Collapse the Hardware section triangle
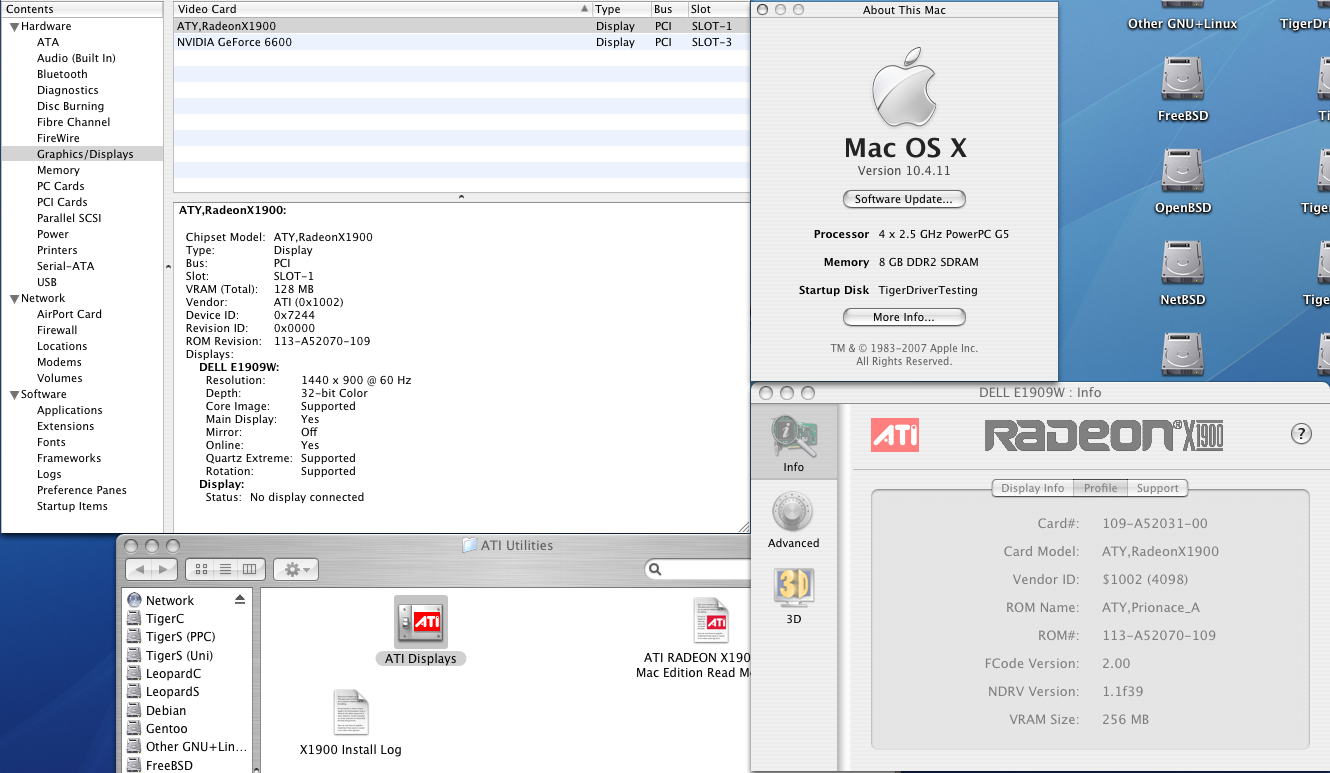The image size is (1330, 773). pos(14,26)
